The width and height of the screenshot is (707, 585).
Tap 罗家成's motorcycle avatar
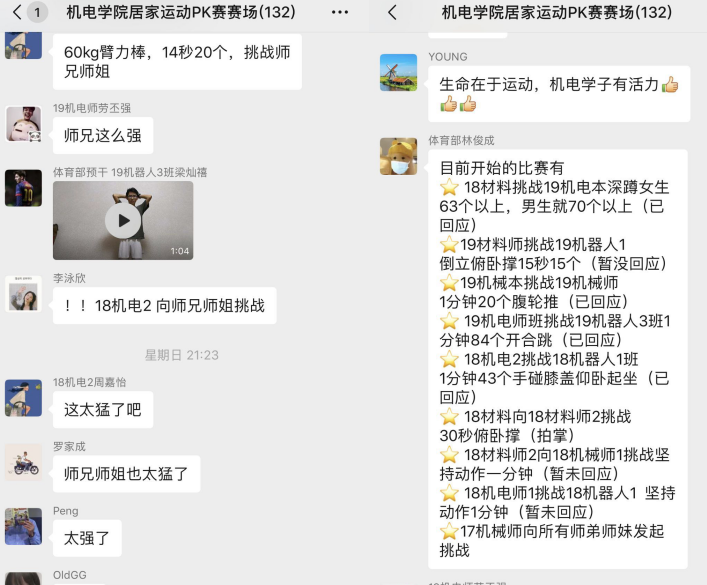tap(23, 463)
